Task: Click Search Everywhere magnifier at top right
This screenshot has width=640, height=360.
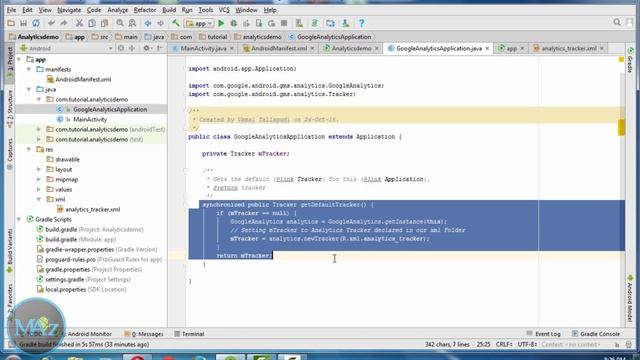Action: pos(617,22)
